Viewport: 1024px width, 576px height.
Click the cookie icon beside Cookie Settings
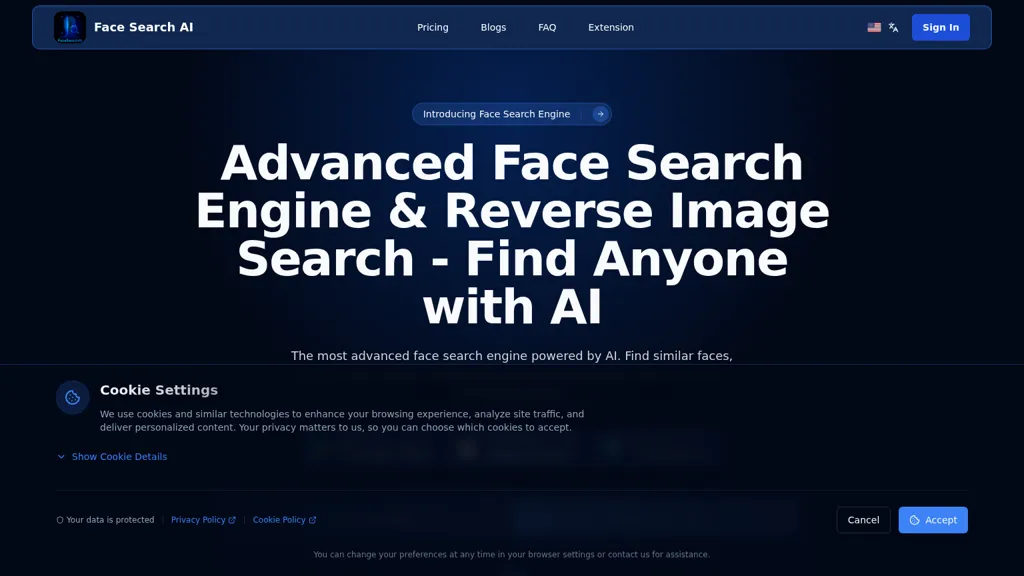[72, 397]
